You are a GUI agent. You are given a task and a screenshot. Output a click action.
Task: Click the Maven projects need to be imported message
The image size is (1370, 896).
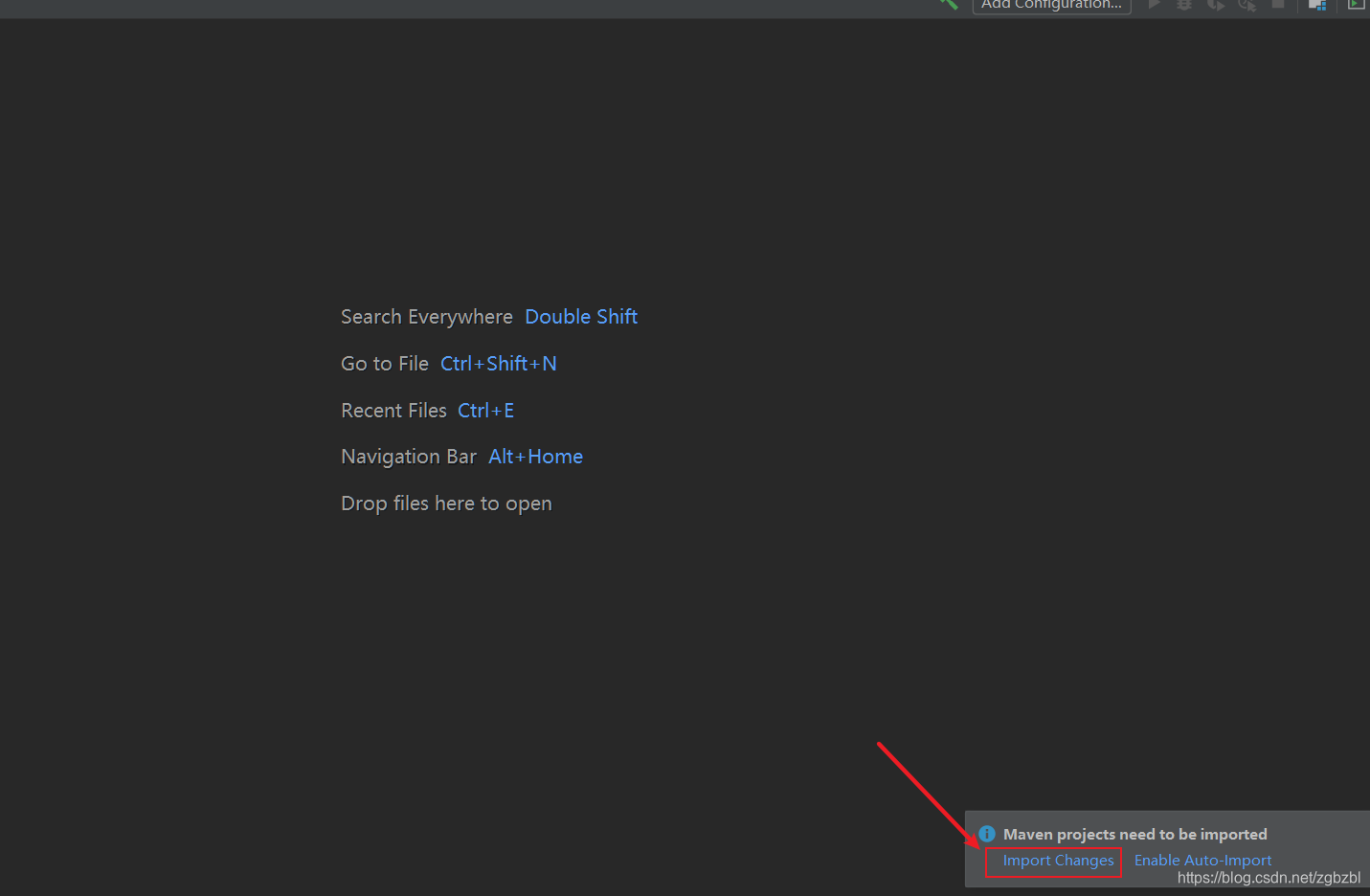coord(1134,835)
